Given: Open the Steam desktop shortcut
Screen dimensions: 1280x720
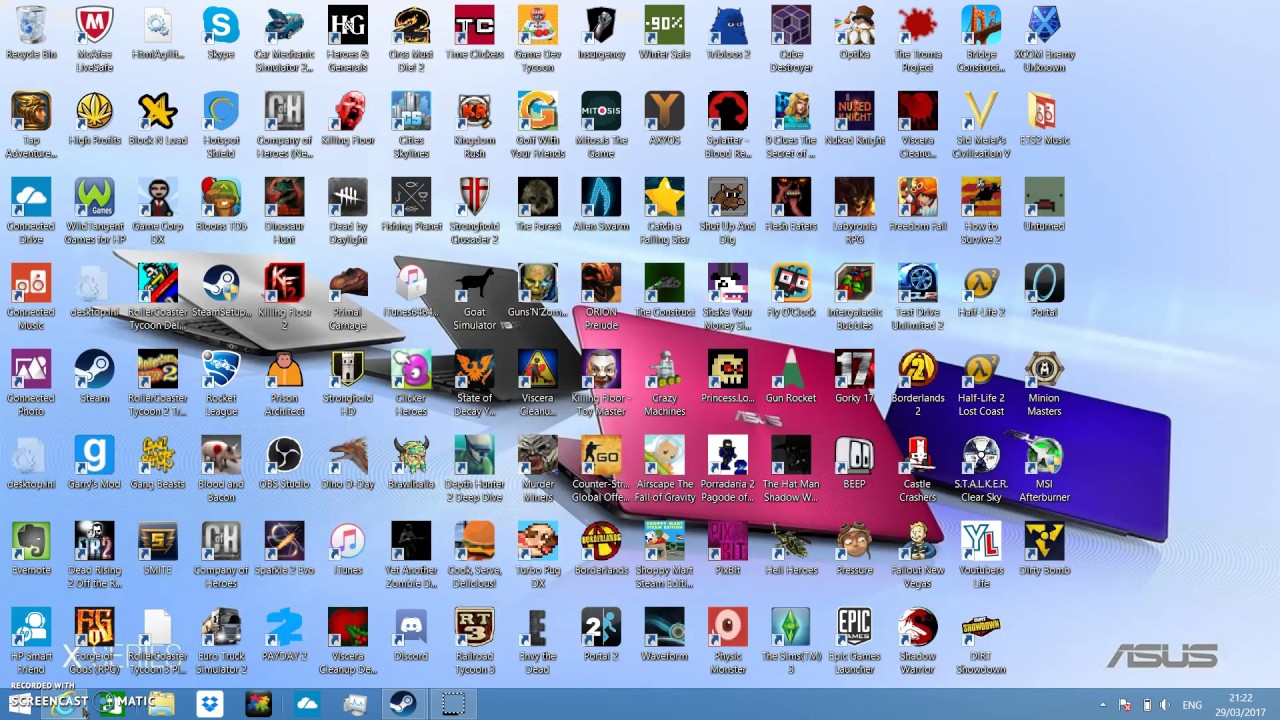Looking at the screenshot, I should (94, 377).
